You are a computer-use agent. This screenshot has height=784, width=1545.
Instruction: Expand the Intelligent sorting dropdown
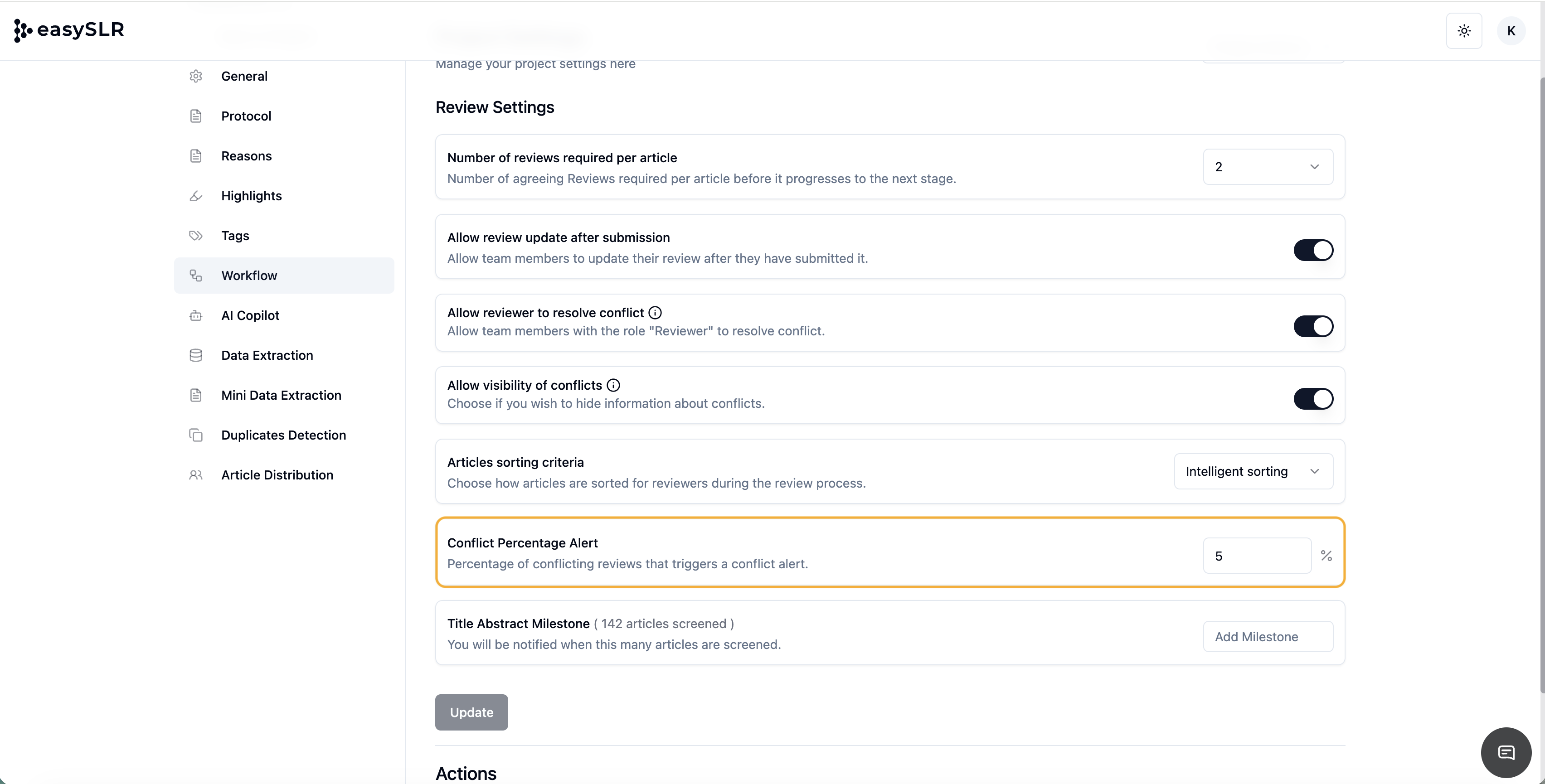pos(1253,472)
